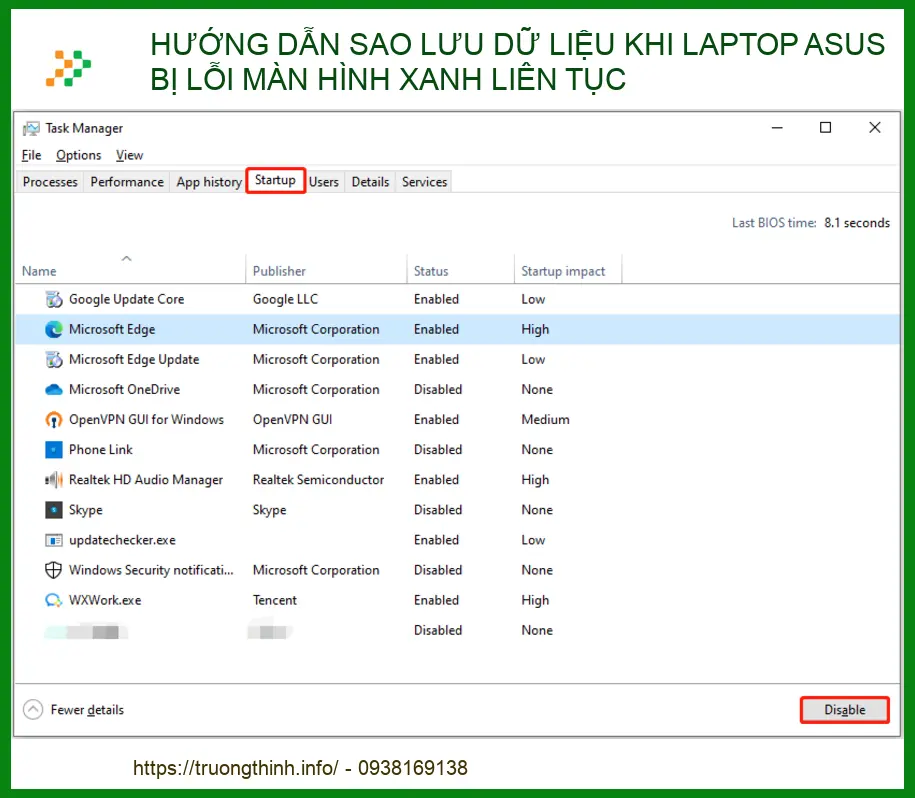Sort by the Startup impact column

563,271
